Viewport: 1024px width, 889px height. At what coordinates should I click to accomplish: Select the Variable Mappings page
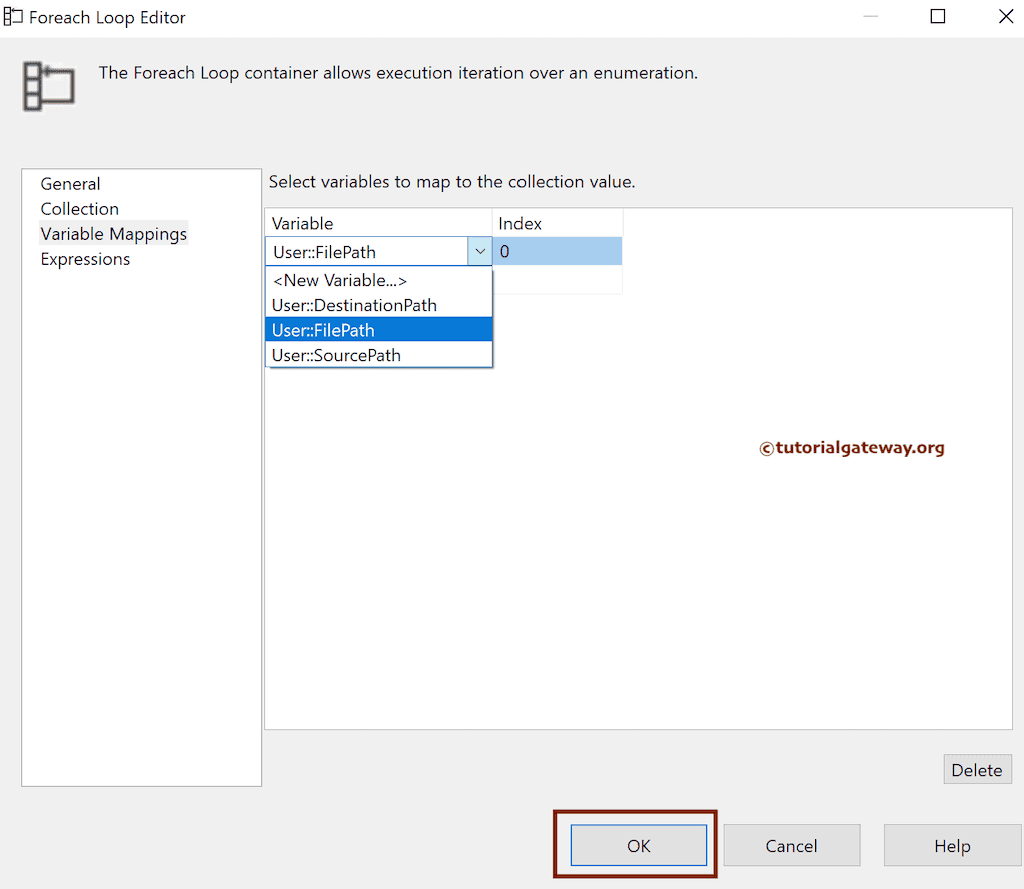[114, 234]
